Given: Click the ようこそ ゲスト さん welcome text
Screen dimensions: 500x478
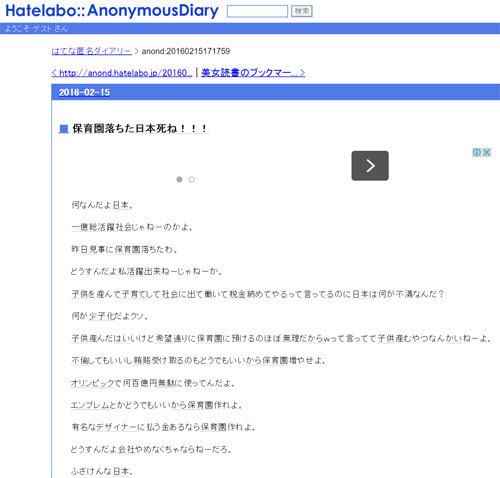Looking at the screenshot, I should click(36, 29).
